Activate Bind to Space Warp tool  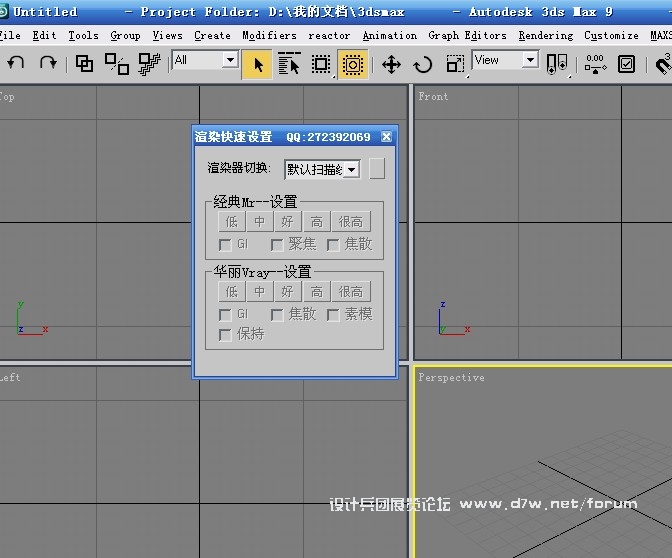(x=149, y=64)
